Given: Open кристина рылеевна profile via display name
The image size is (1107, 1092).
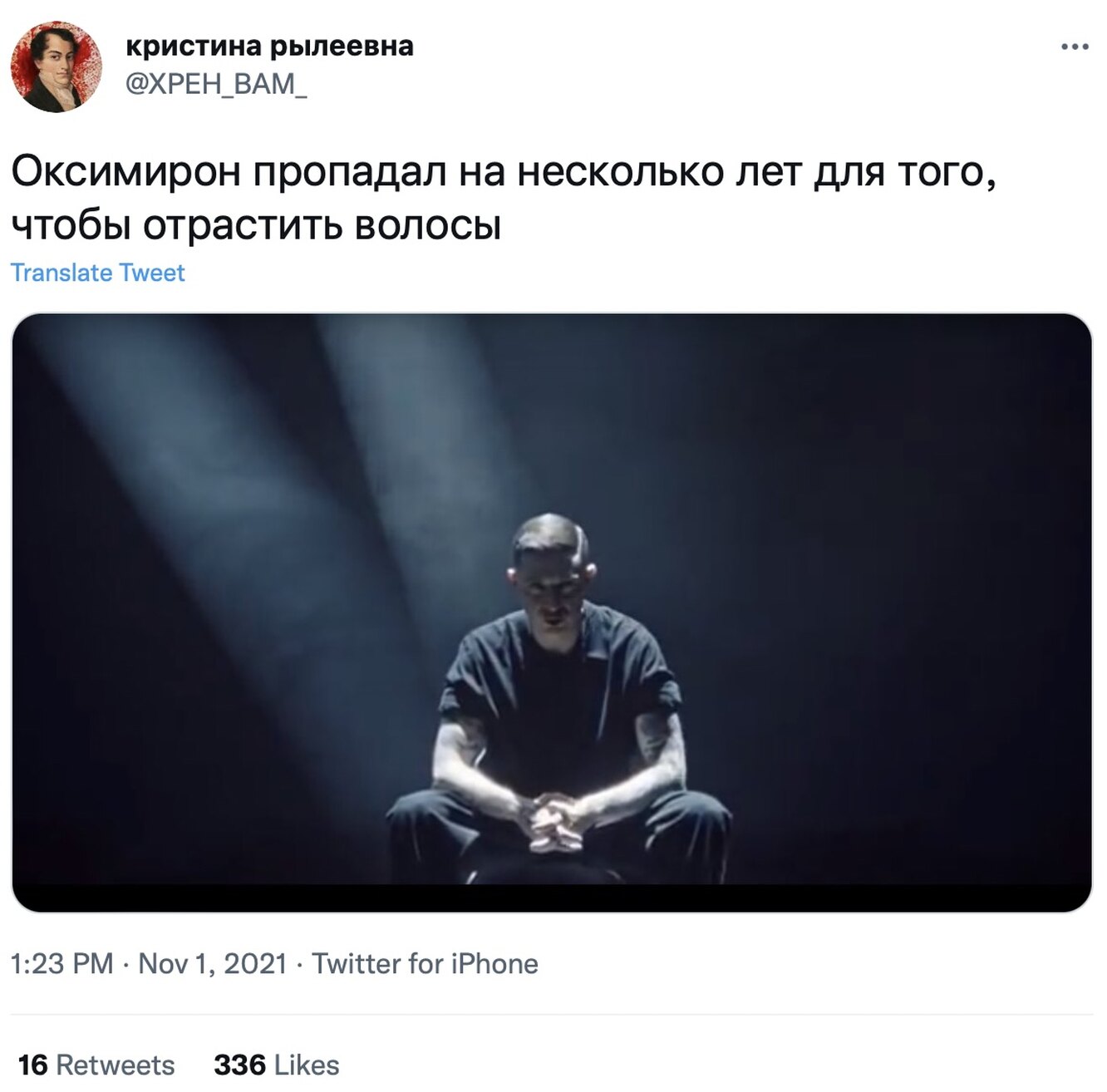Looking at the screenshot, I should tap(269, 46).
